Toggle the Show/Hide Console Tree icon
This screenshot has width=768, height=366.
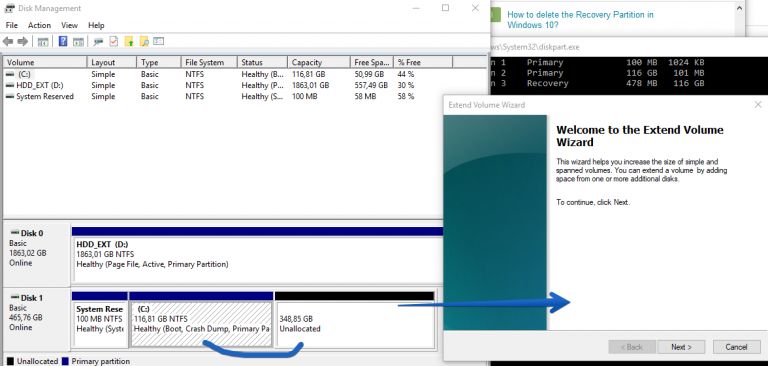point(43,42)
